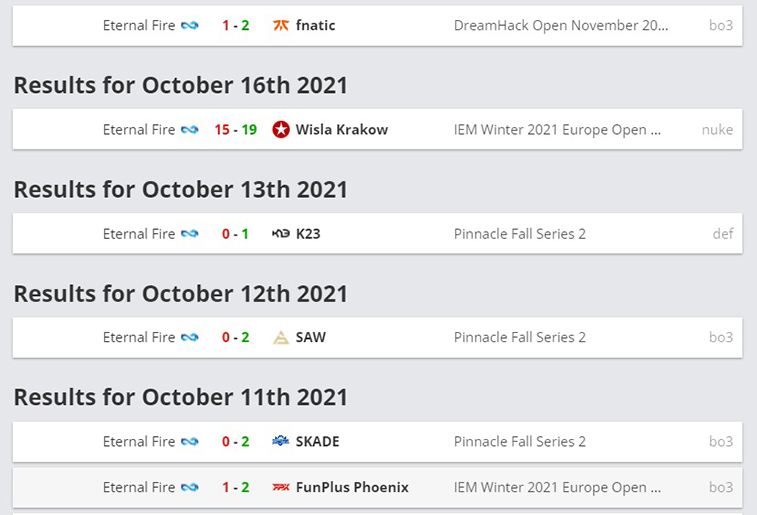Open the SKADE match result row

click(x=378, y=441)
